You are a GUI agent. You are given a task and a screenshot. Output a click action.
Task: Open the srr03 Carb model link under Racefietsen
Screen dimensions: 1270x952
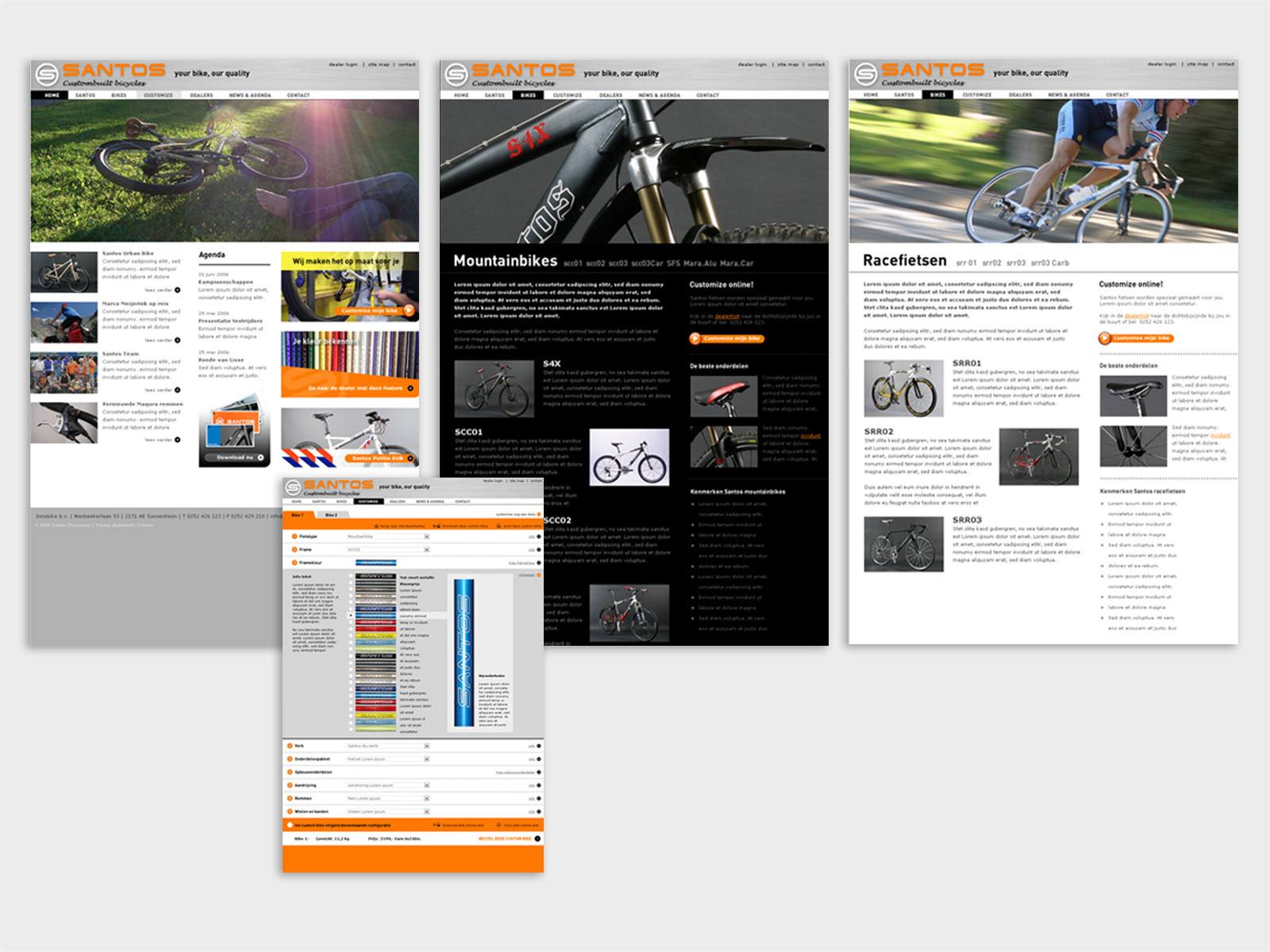pyautogui.click(x=1050, y=263)
